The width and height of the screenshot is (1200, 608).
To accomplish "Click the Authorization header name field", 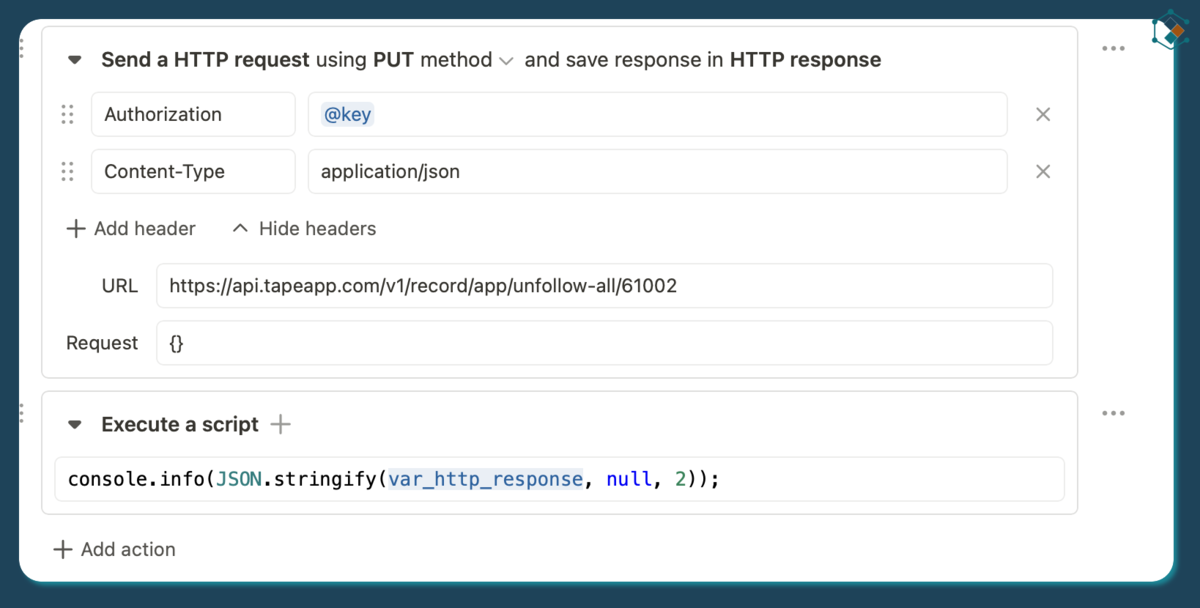I will tap(193, 114).
